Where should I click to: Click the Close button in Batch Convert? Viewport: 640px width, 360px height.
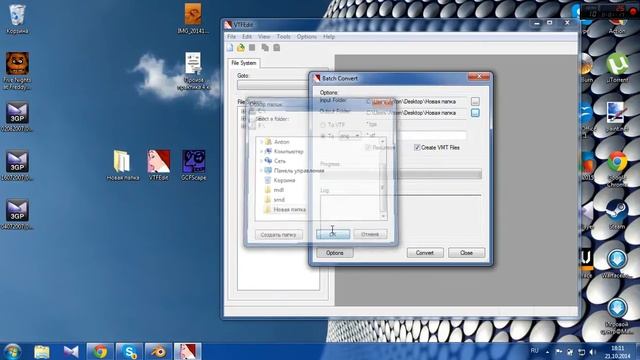(x=467, y=253)
